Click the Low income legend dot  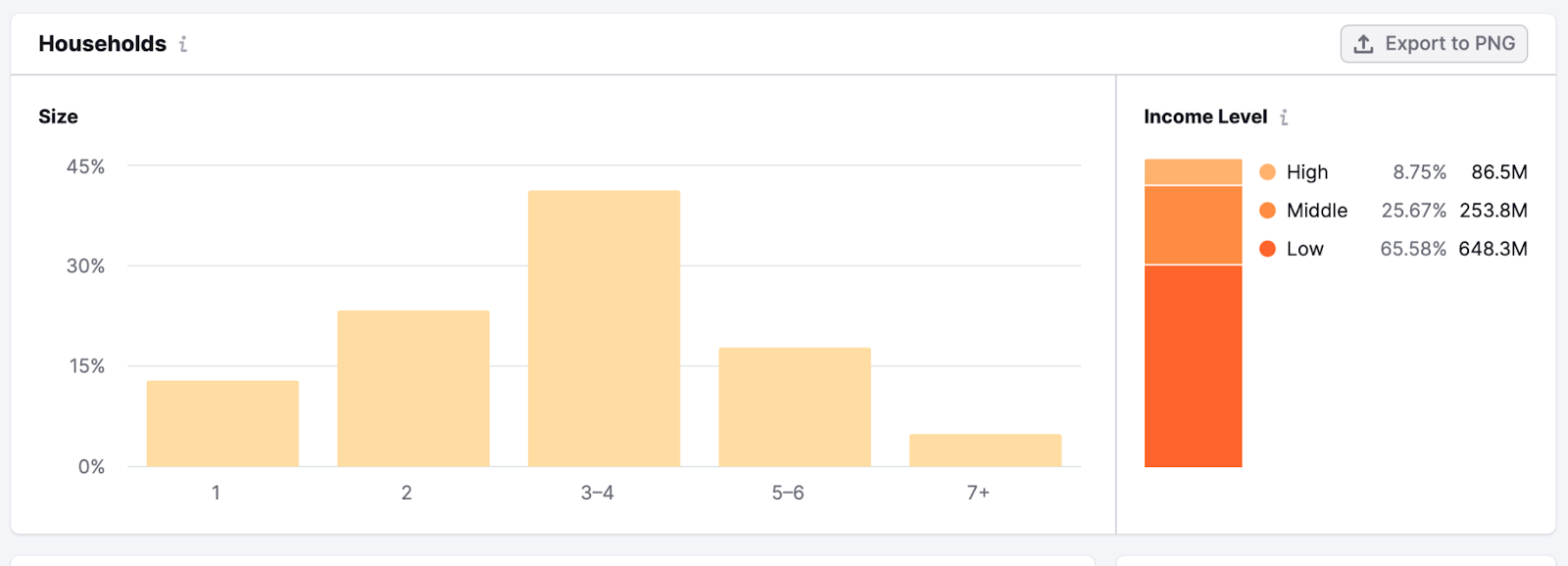click(1267, 249)
